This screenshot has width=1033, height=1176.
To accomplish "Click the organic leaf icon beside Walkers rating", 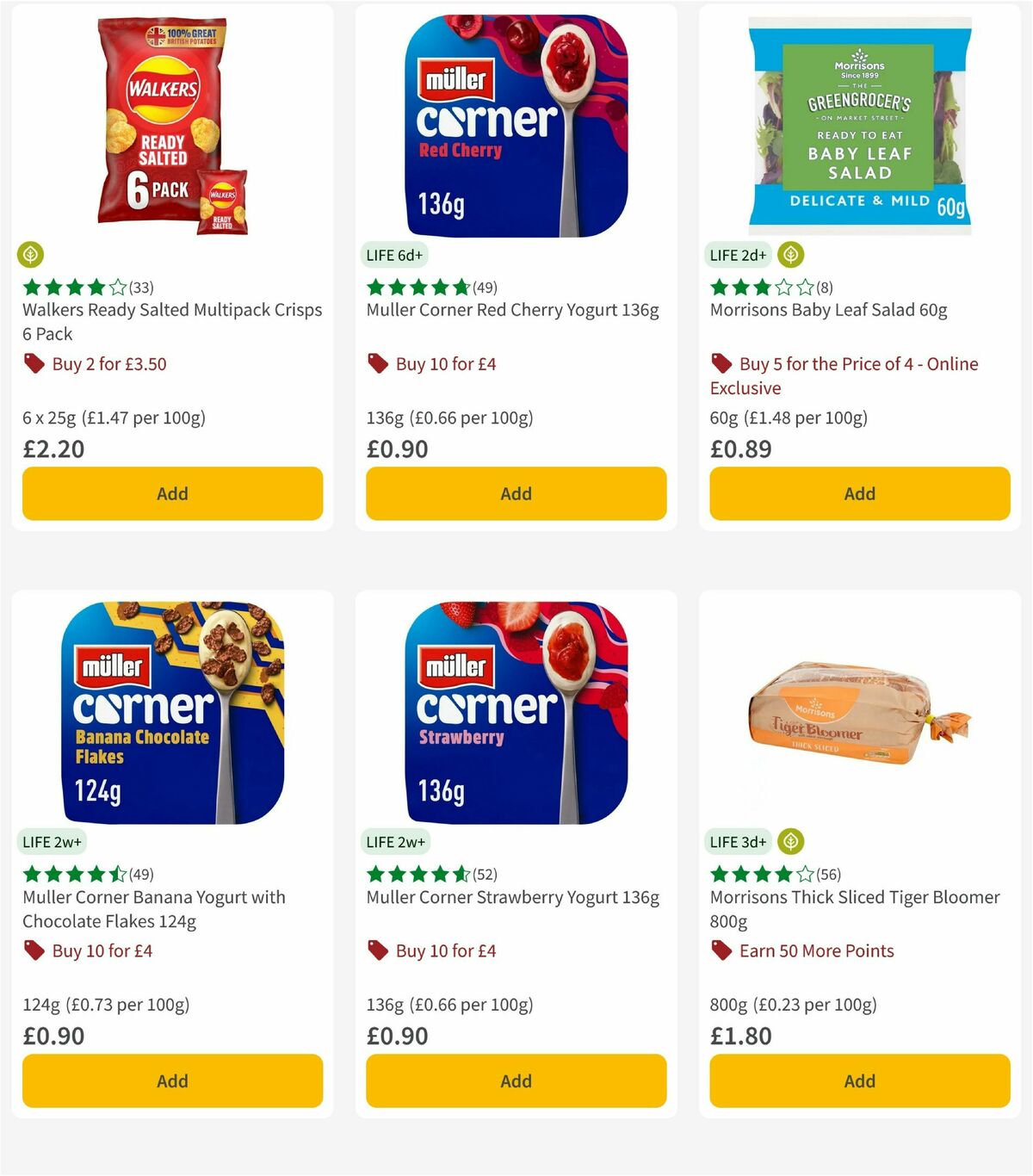I will click(31, 254).
